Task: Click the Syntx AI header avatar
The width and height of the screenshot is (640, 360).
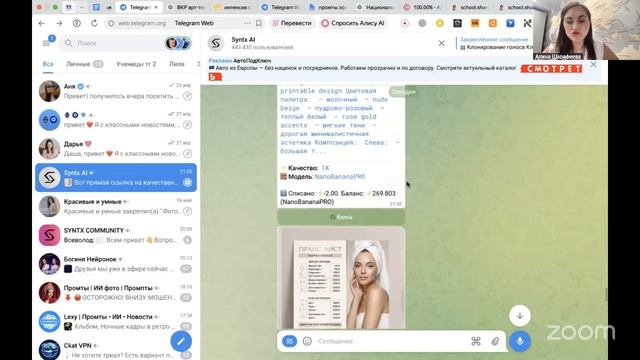Action: (216, 43)
